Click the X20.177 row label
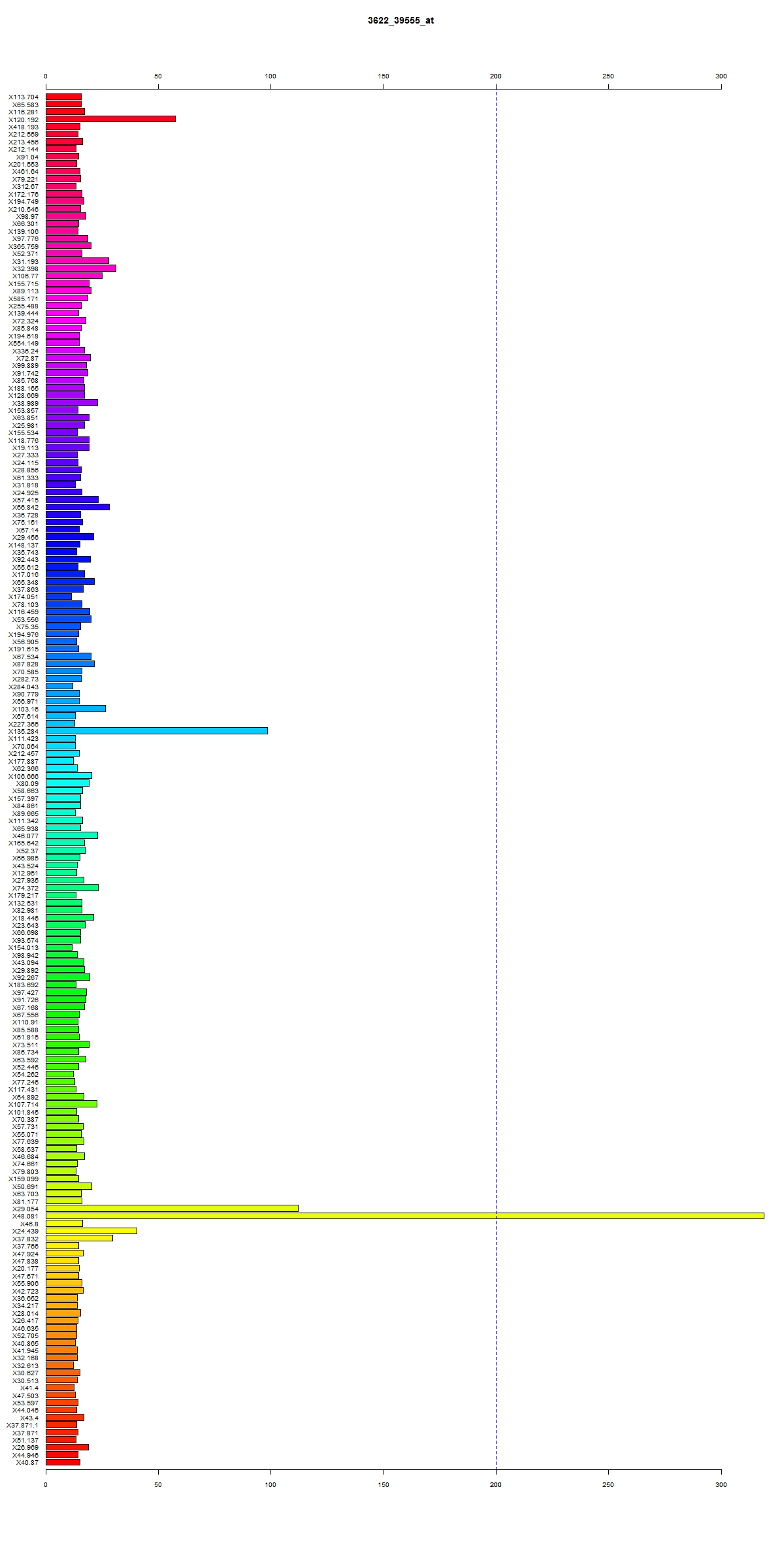This screenshot has width=784, height=1568. click(x=25, y=1268)
